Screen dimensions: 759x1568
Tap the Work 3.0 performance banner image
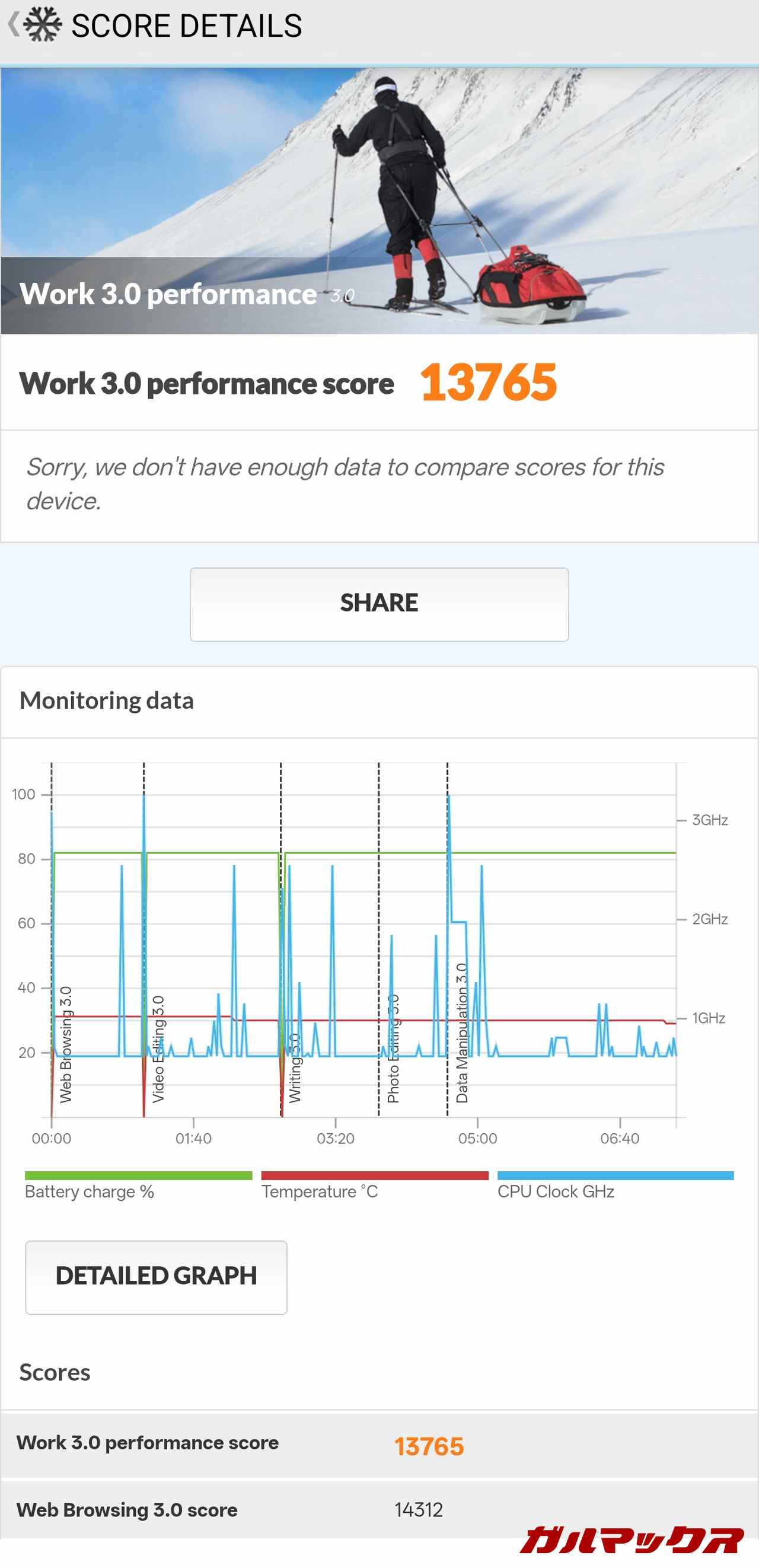[379, 201]
